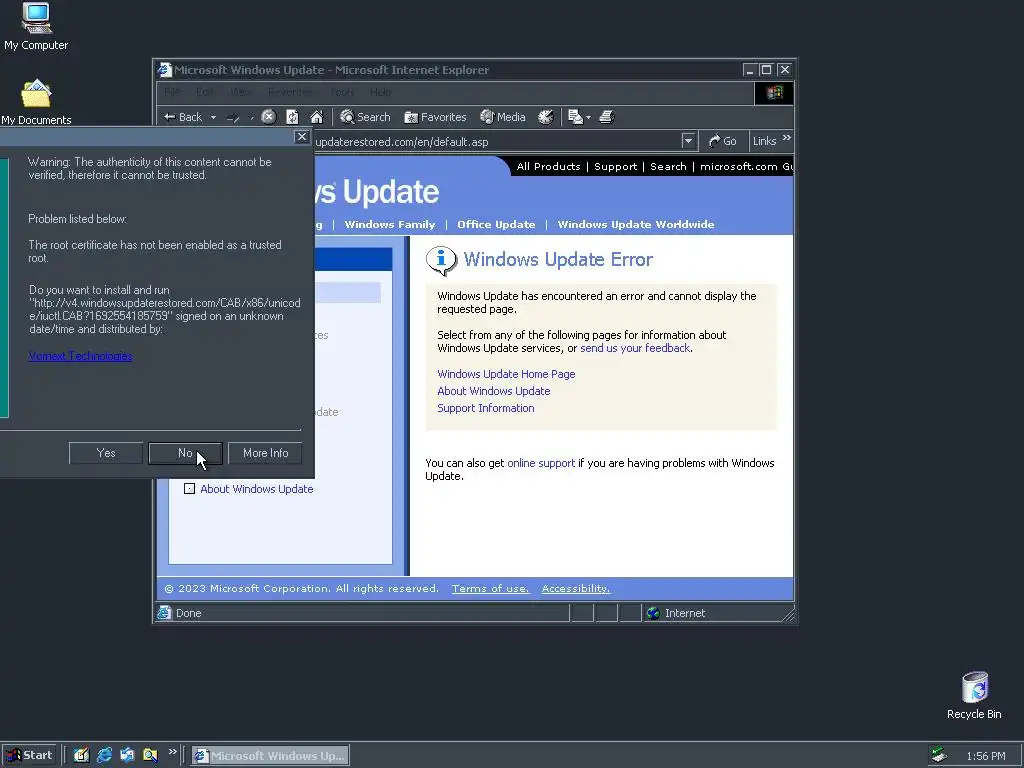This screenshot has width=1024, height=768.
Task: Open All Products link in header
Action: coord(549,167)
